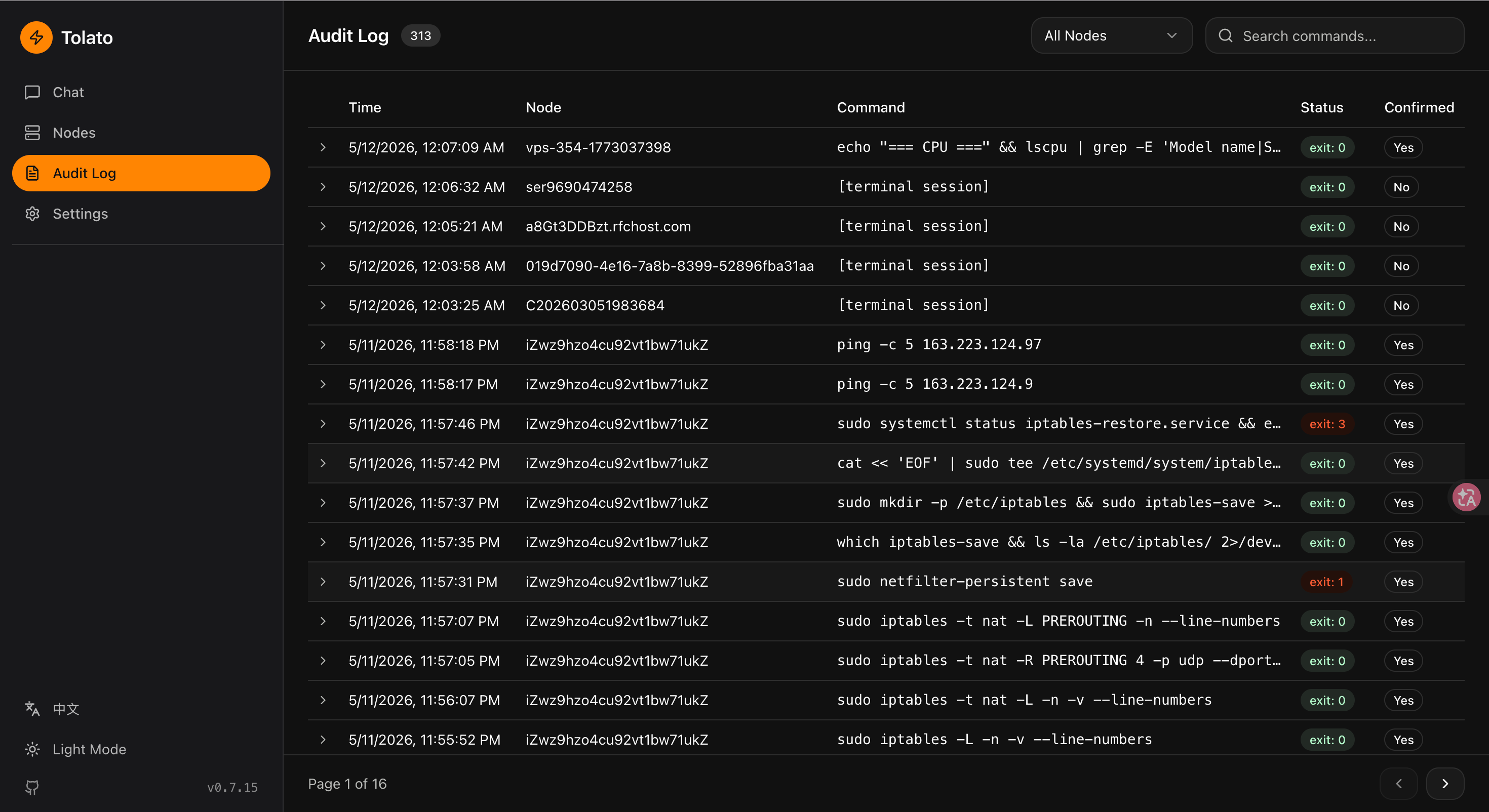Click the Command column header
The image size is (1489, 812).
click(x=871, y=107)
